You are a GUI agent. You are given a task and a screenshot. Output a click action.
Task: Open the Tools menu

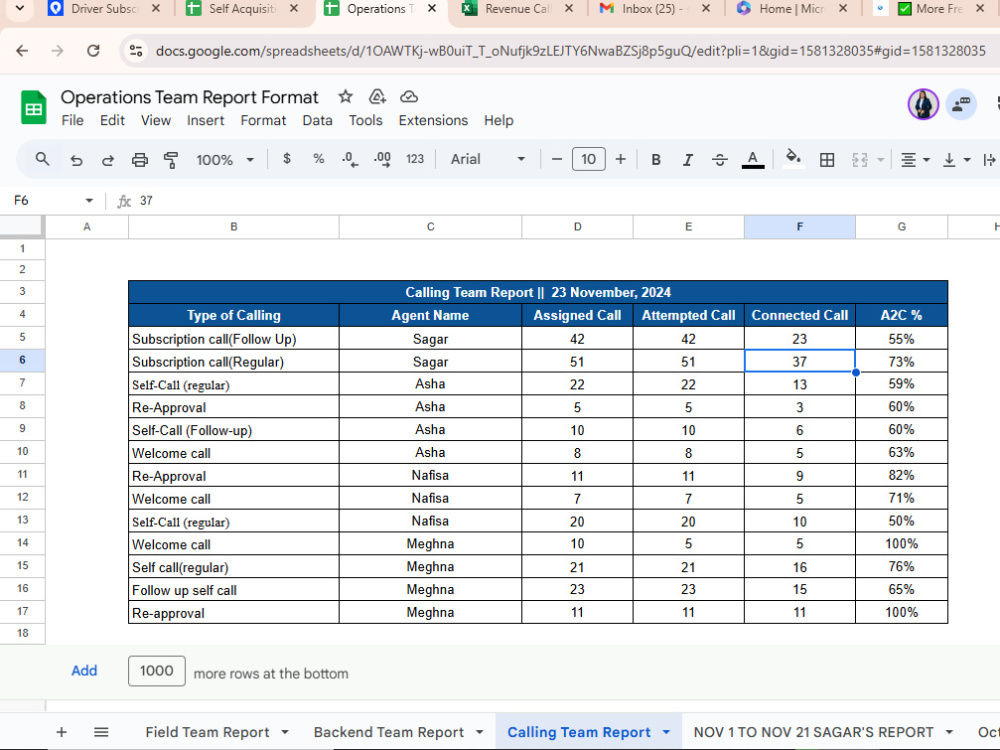click(x=365, y=121)
